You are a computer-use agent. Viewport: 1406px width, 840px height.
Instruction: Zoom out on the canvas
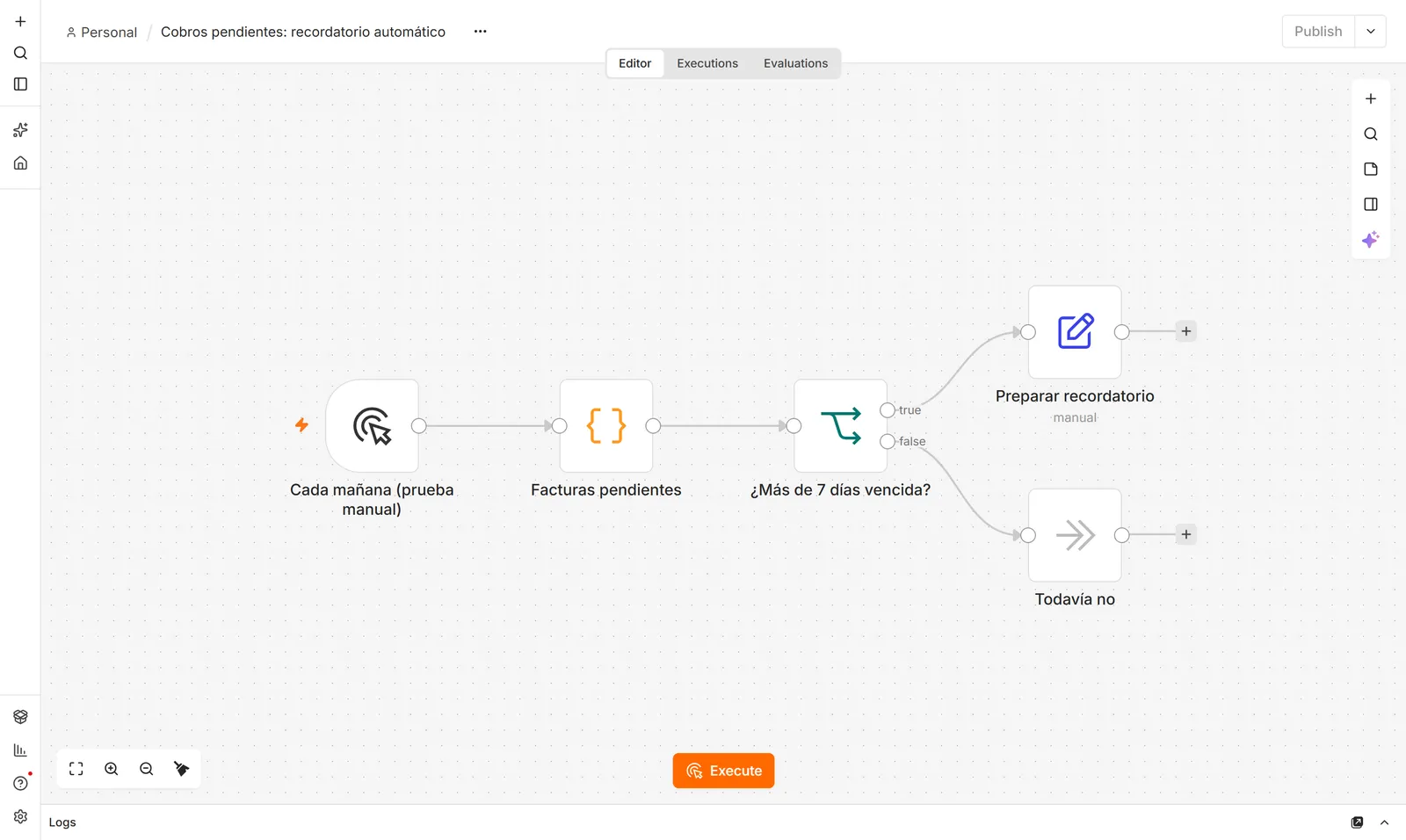coord(147,769)
